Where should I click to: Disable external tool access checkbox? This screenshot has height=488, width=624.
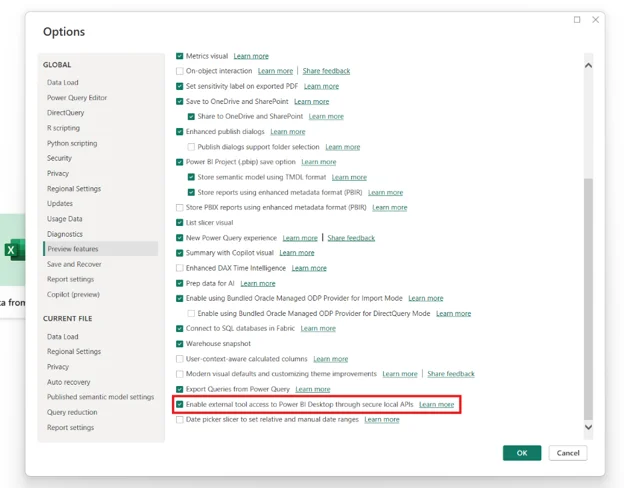click(179, 404)
